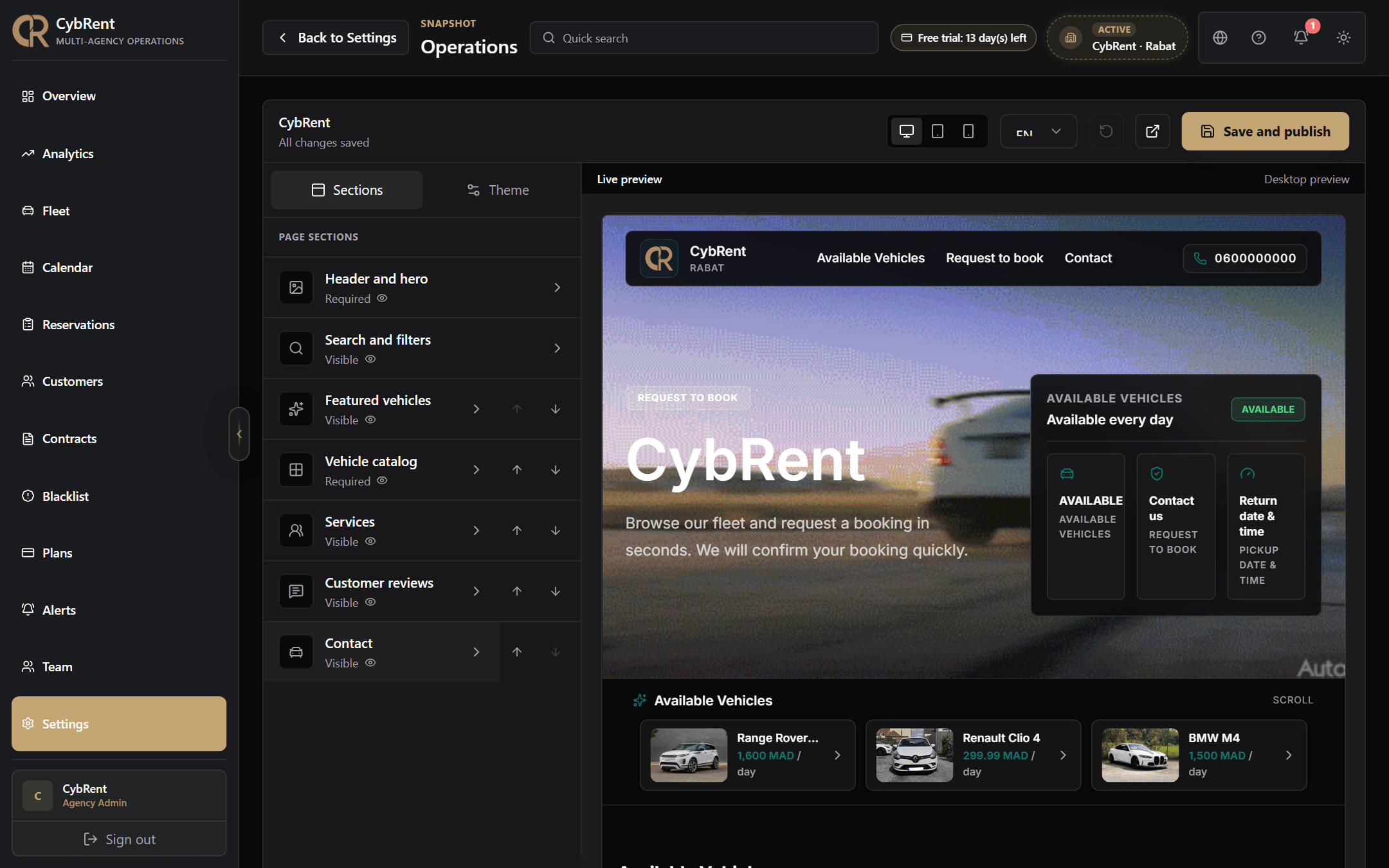Open Overview in sidebar
The image size is (1389, 868).
tap(119, 96)
